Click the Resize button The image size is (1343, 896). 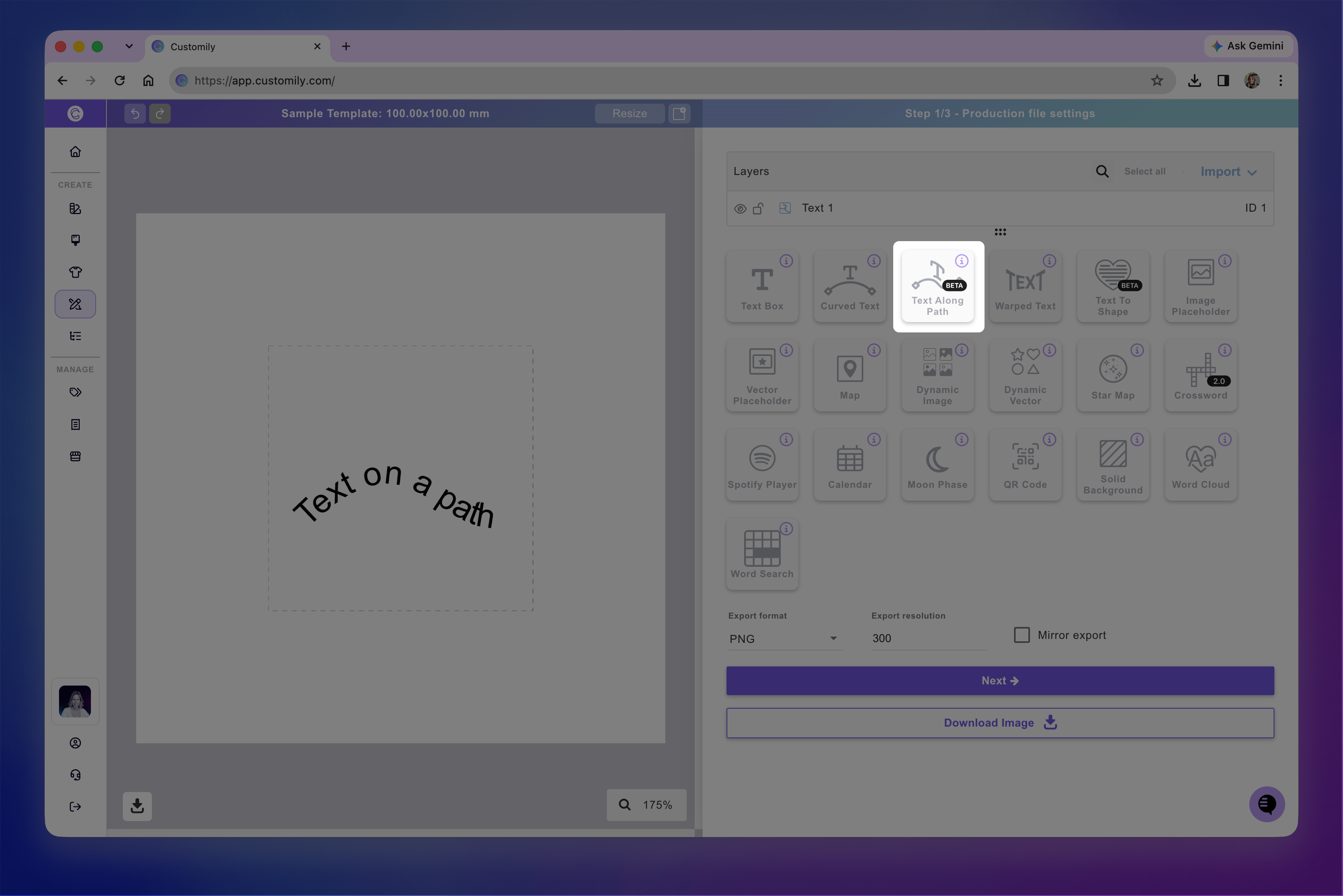[630, 114]
